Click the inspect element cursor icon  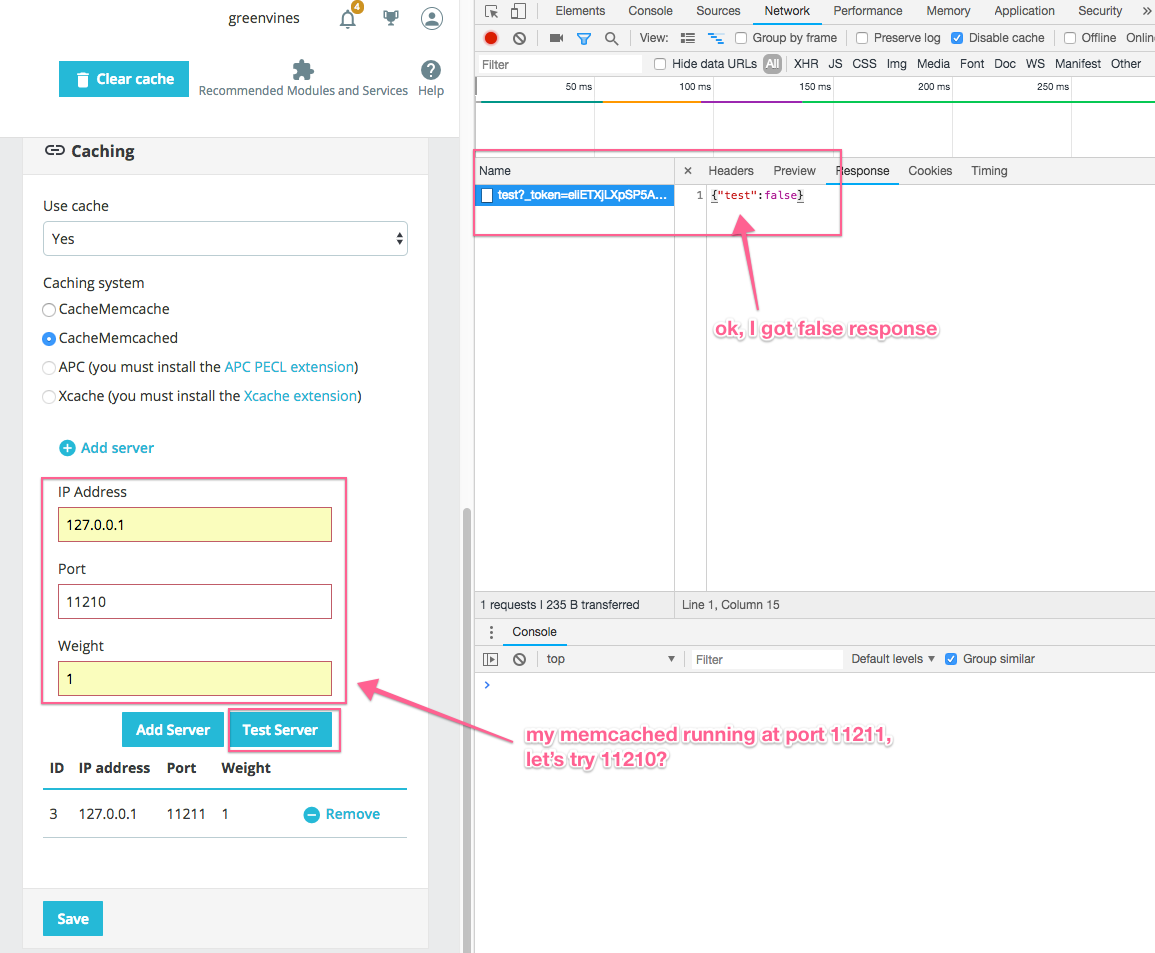point(491,11)
